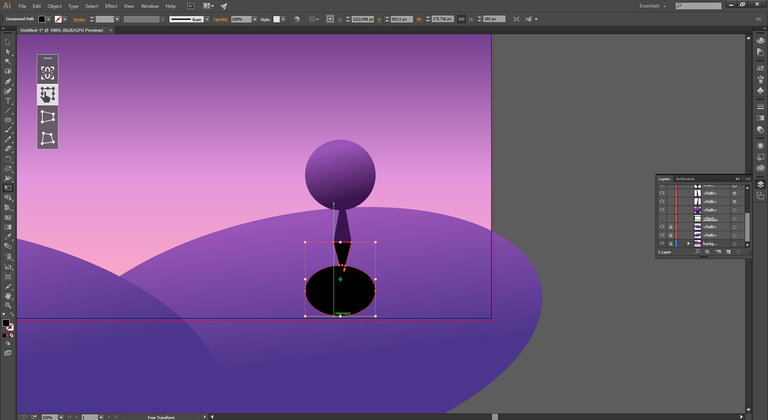Switch to the Artboards tab

pos(685,179)
